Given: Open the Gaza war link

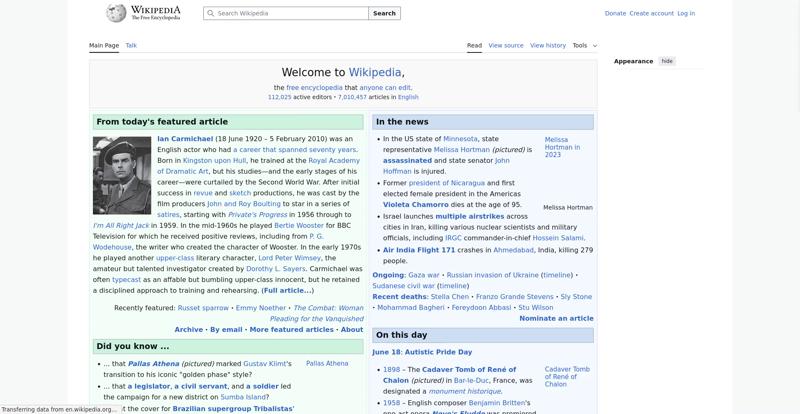Looking at the screenshot, I should (423, 275).
